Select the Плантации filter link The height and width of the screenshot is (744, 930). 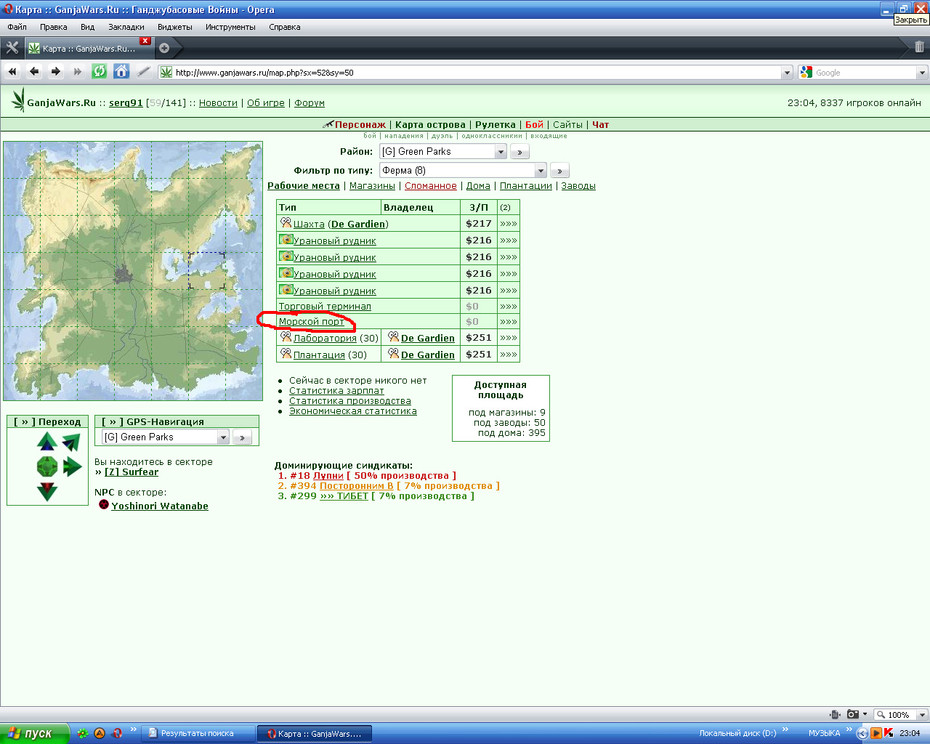coord(525,186)
